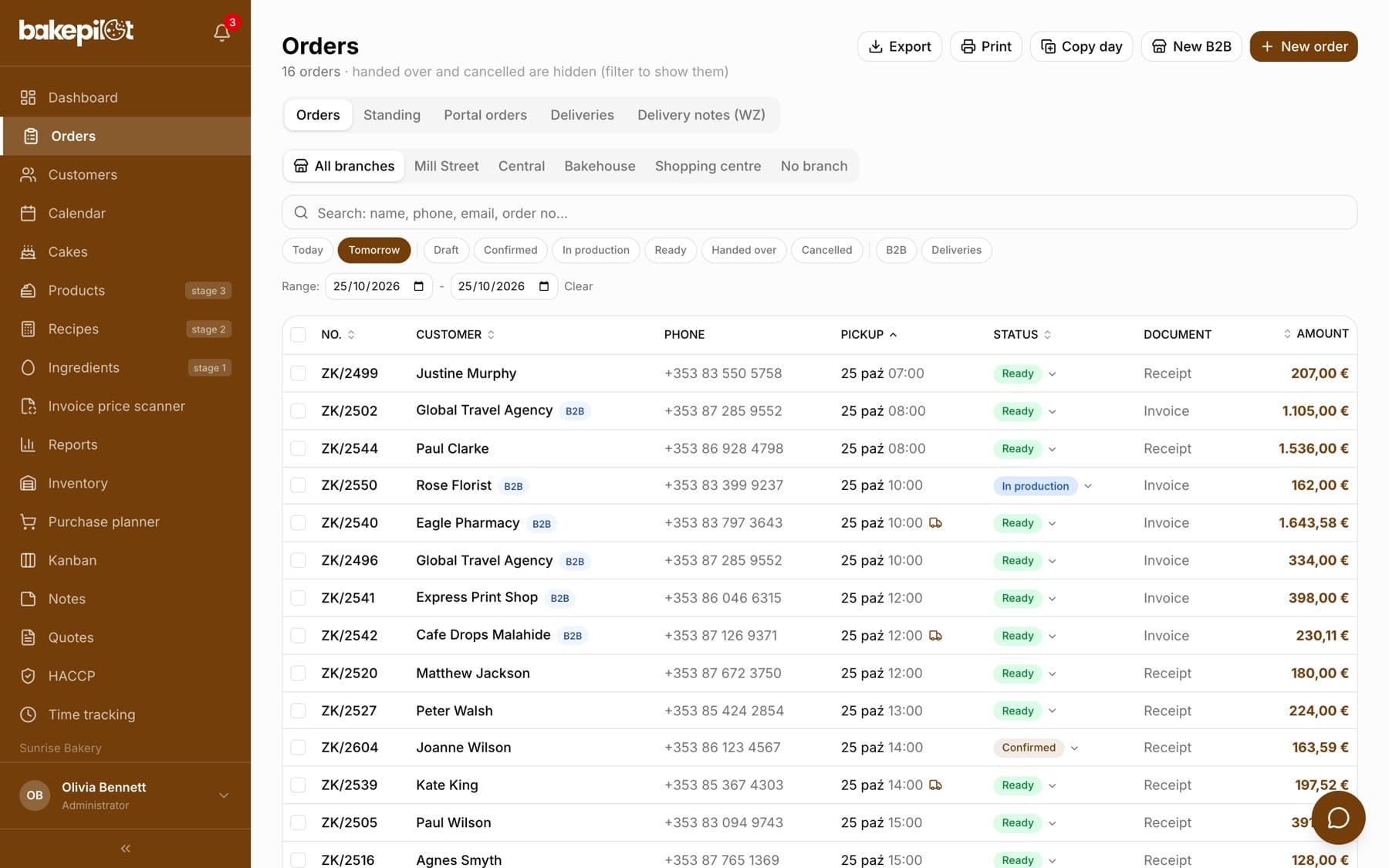Viewport: 1389px width, 868px height.
Task: Expand Olivia Bennett account menu
Action: tap(223, 795)
